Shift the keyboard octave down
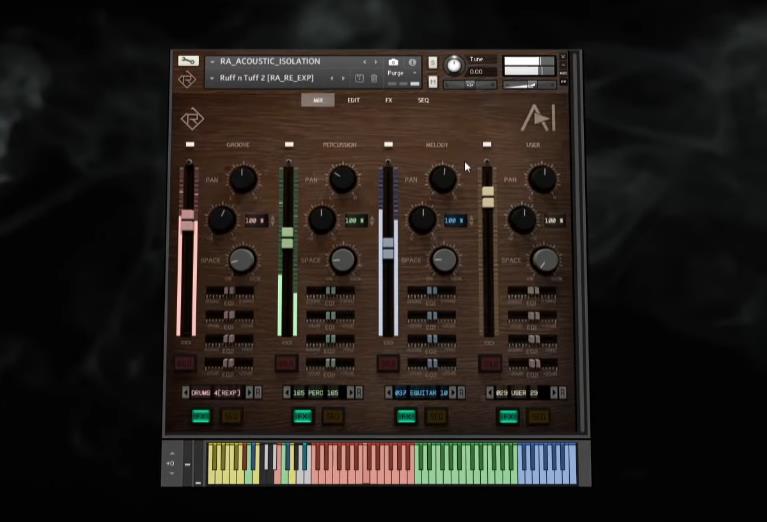 click(x=172, y=474)
